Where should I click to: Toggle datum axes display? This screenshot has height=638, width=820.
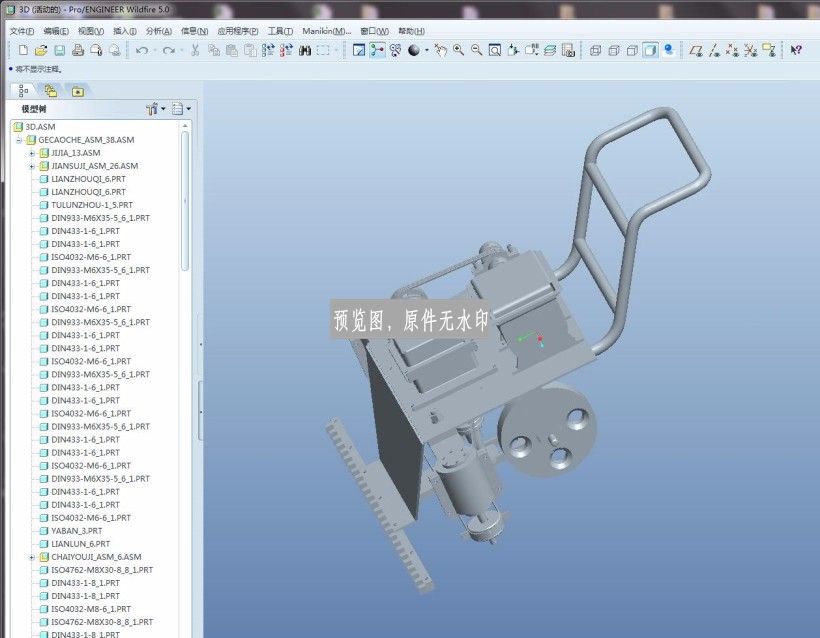pos(714,50)
